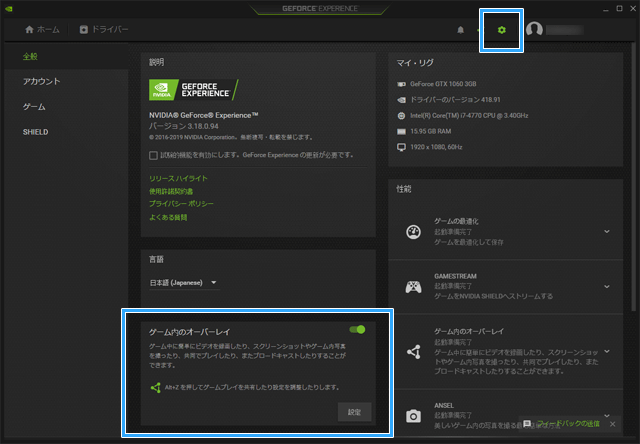640x444 pixels.
Task: Click the フィードバックの送信 link
Action: [x=568, y=424]
